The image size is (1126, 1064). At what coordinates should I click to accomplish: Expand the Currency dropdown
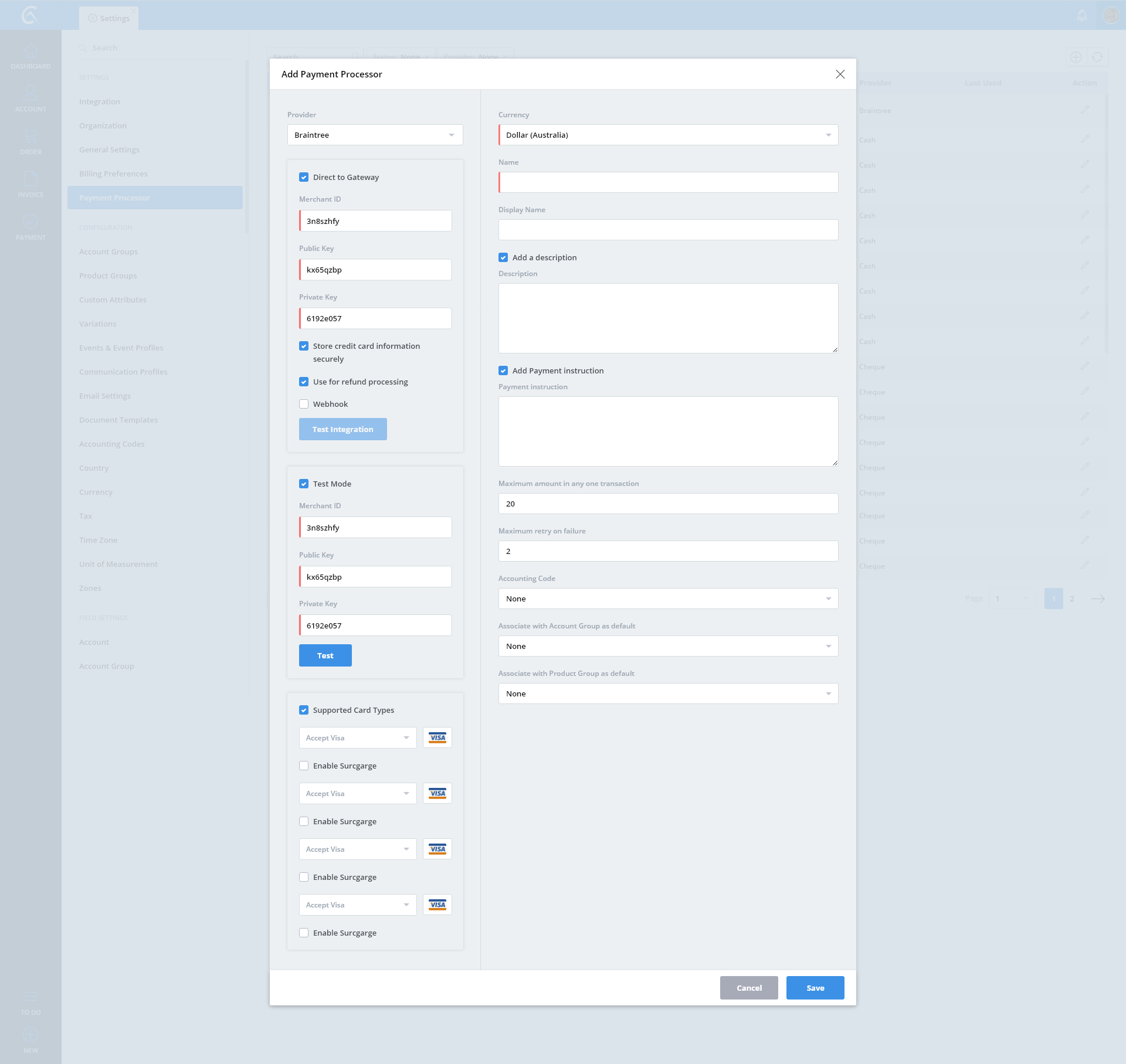668,135
